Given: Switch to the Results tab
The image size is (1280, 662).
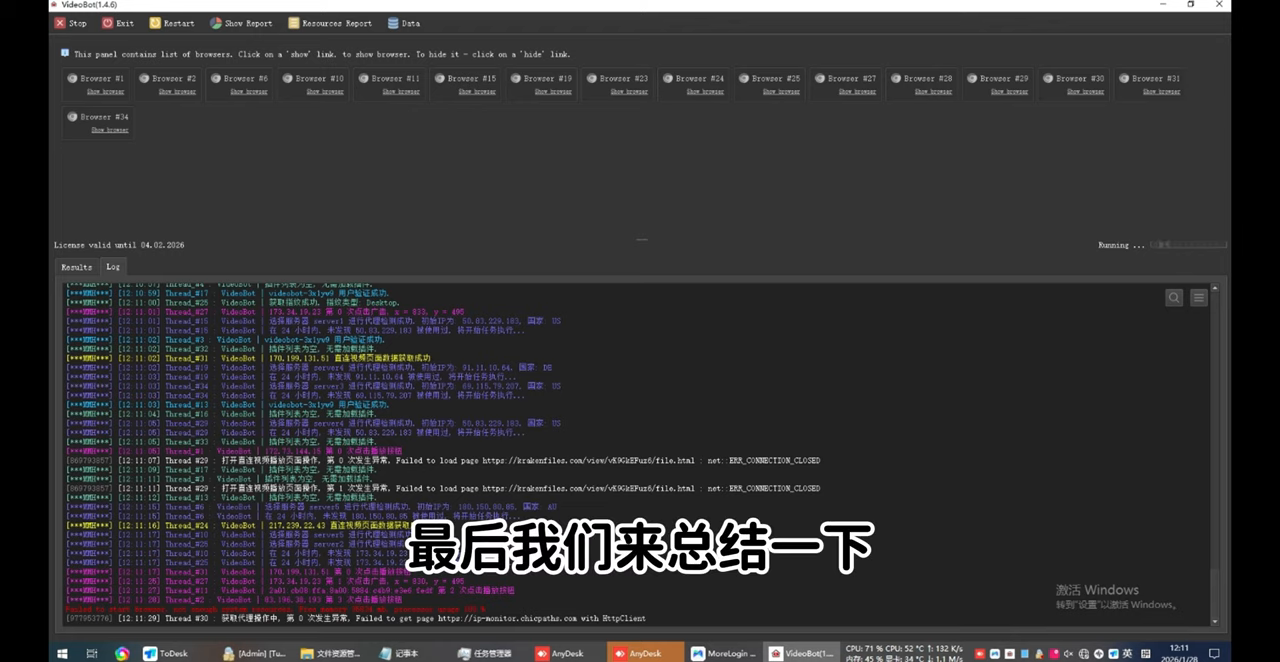Looking at the screenshot, I should coord(76,267).
